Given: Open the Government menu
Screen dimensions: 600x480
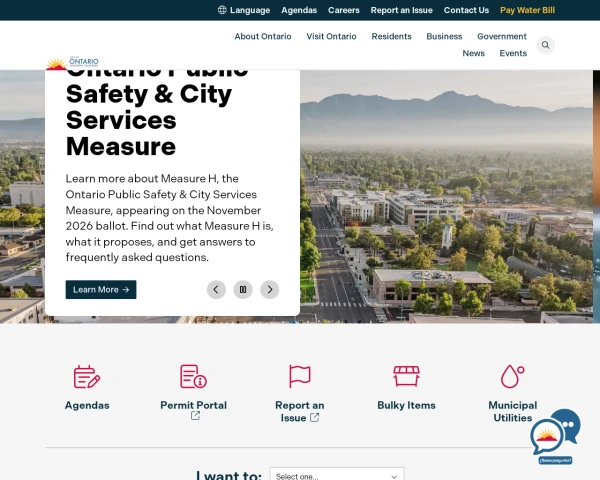Looking at the screenshot, I should click(x=502, y=36).
